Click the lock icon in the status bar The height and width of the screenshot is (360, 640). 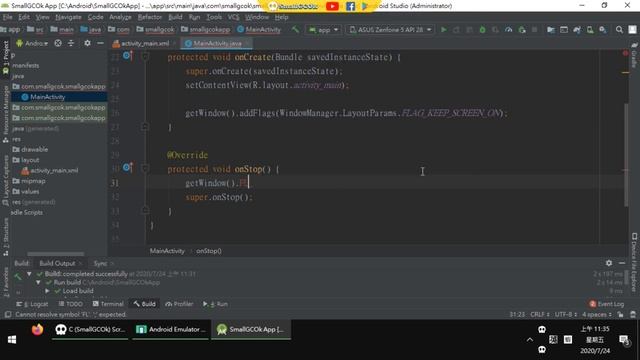coord(620,314)
